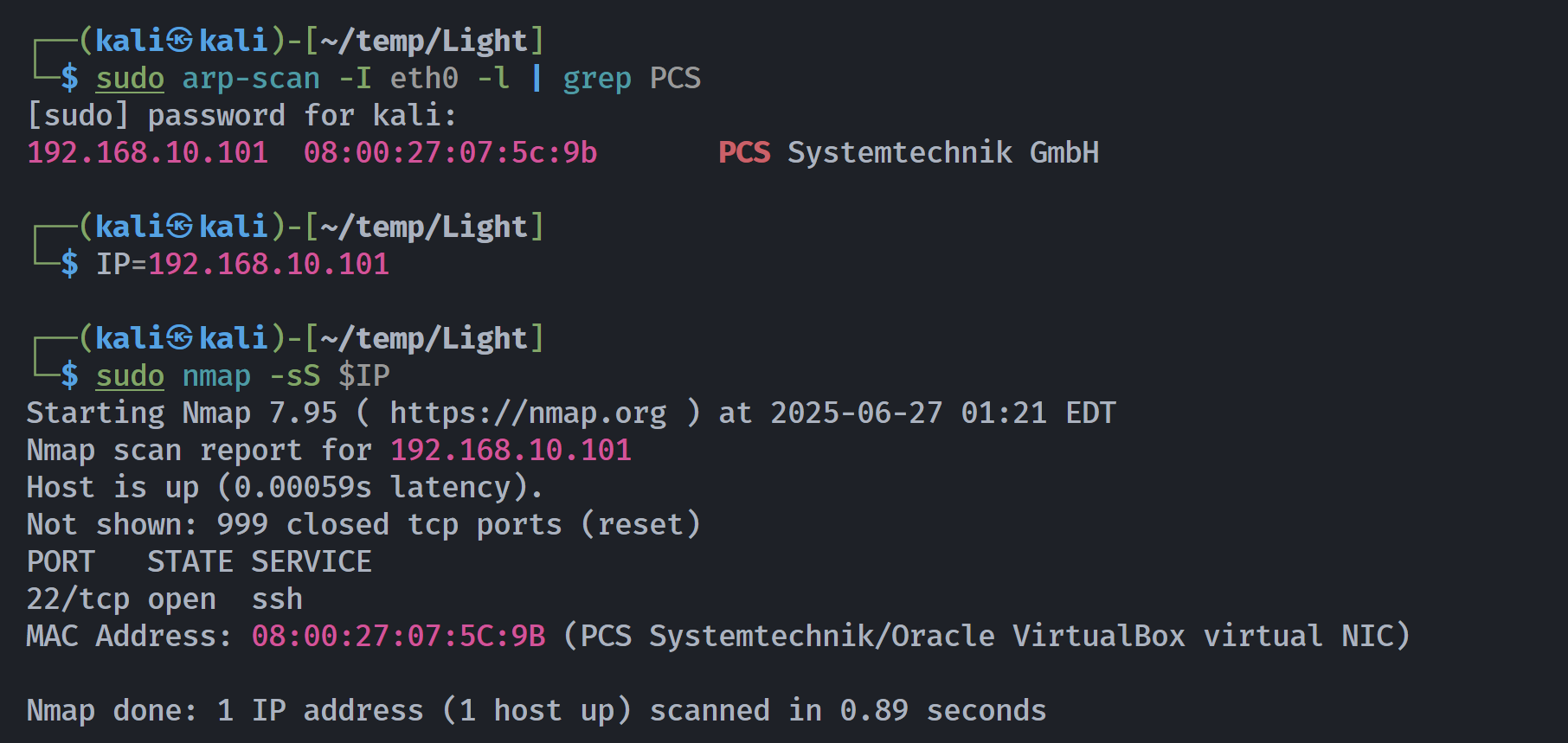Click the underlined sudo before arp-scan
The height and width of the screenshot is (743, 1568).
click(130, 79)
